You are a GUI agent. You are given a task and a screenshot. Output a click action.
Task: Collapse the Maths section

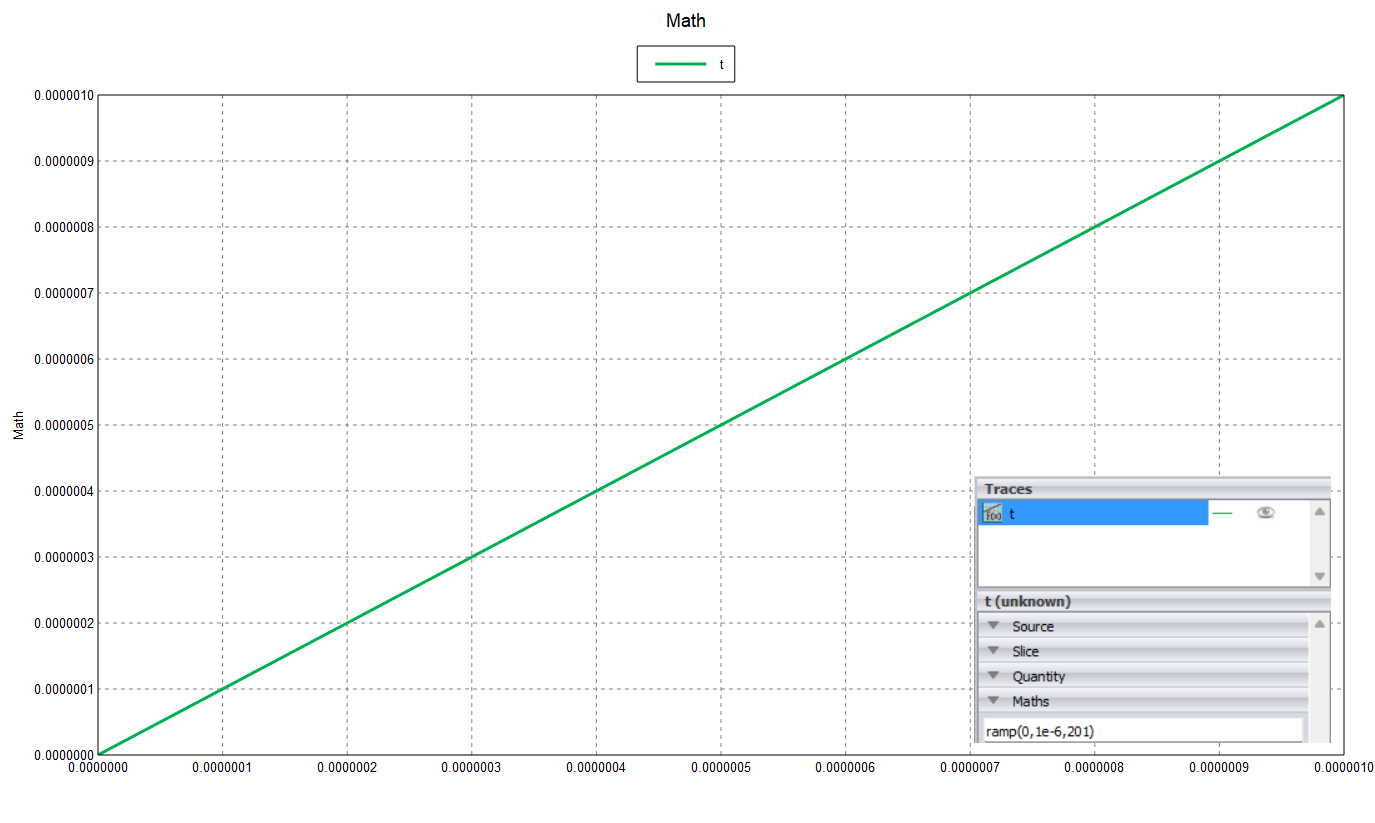click(1143, 701)
